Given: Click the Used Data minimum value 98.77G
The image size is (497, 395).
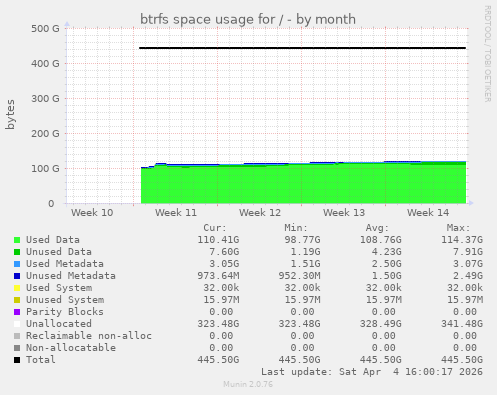Looking at the screenshot, I should [x=302, y=240].
